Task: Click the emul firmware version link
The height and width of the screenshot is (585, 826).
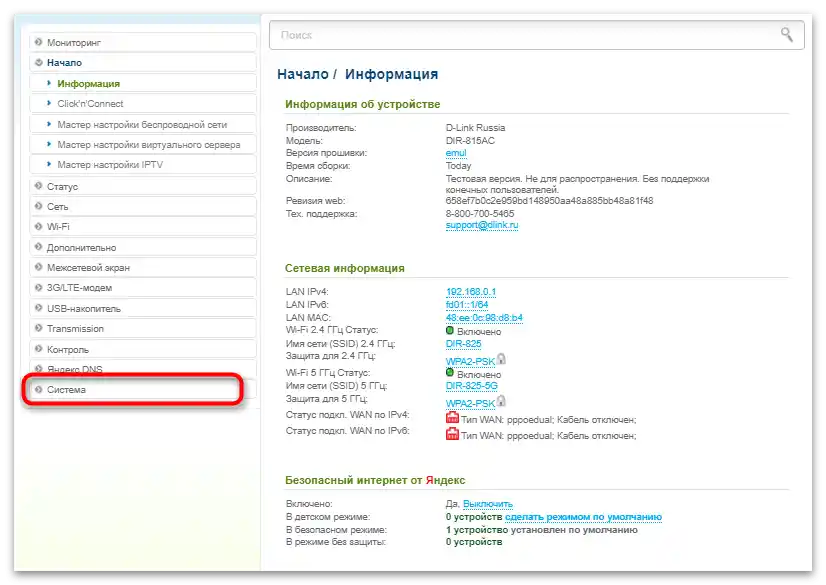Action: (456, 153)
